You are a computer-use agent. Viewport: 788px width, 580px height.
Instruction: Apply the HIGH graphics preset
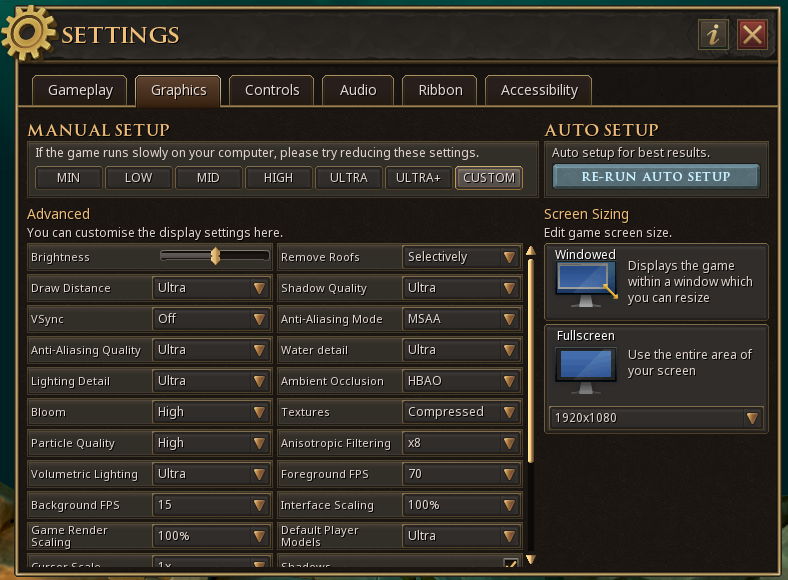[x=278, y=178]
